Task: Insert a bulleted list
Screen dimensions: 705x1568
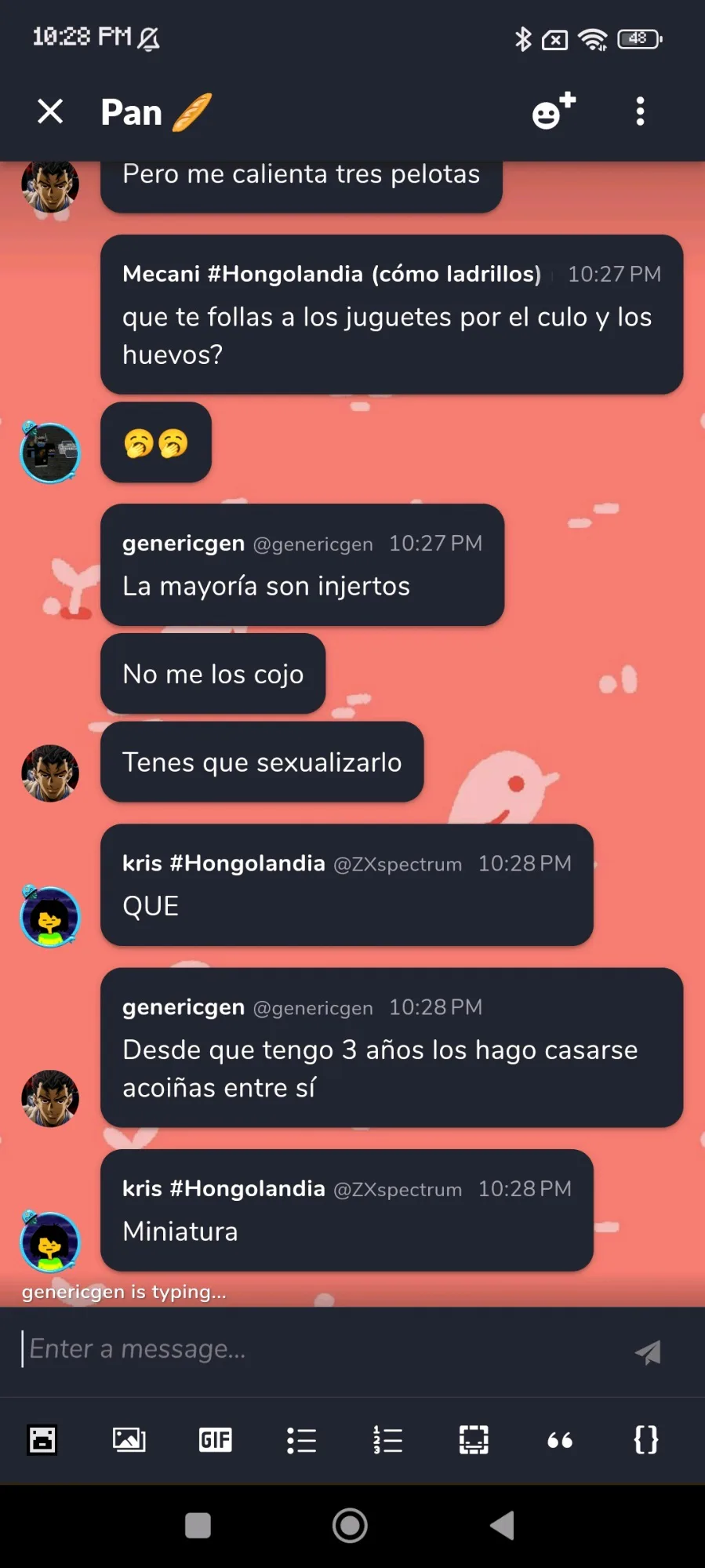Action: [x=301, y=1439]
